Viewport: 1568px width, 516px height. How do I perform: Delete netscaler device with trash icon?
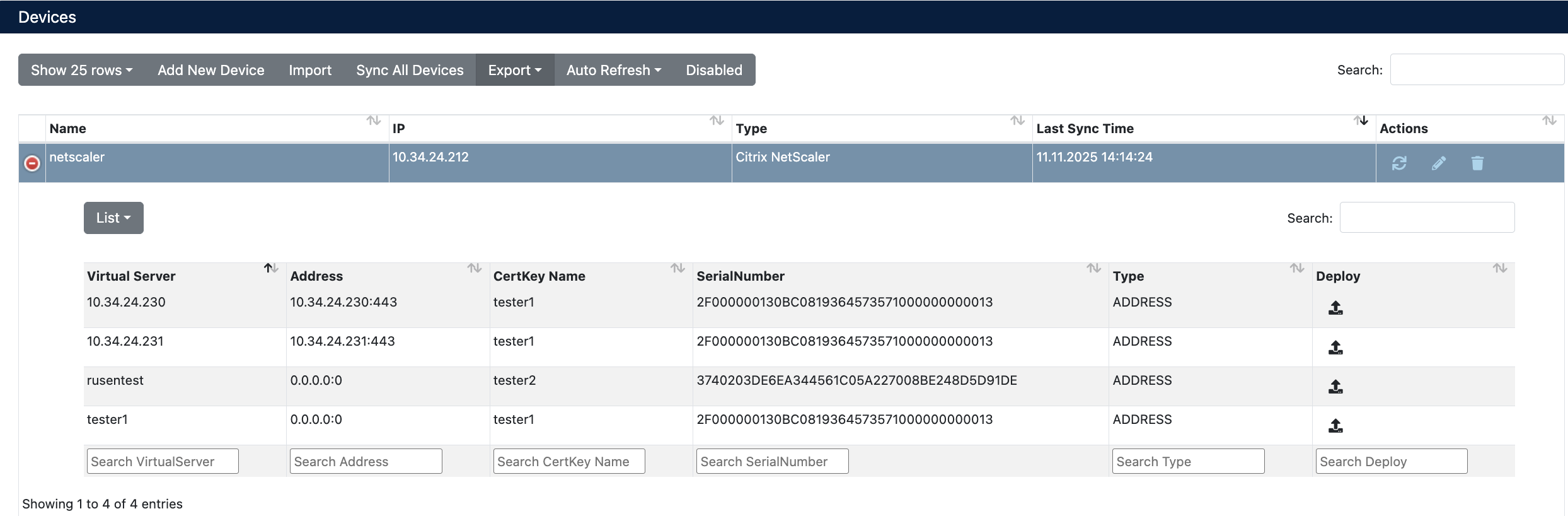1477,163
